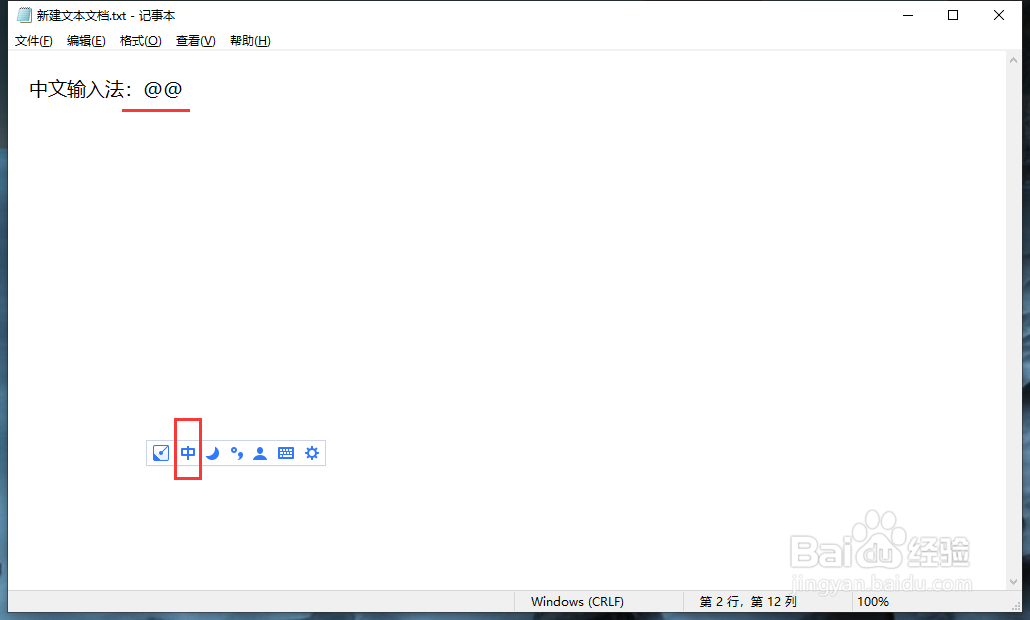
Task: Click the IME logo icon on the input toolbar
Action: coord(161,453)
